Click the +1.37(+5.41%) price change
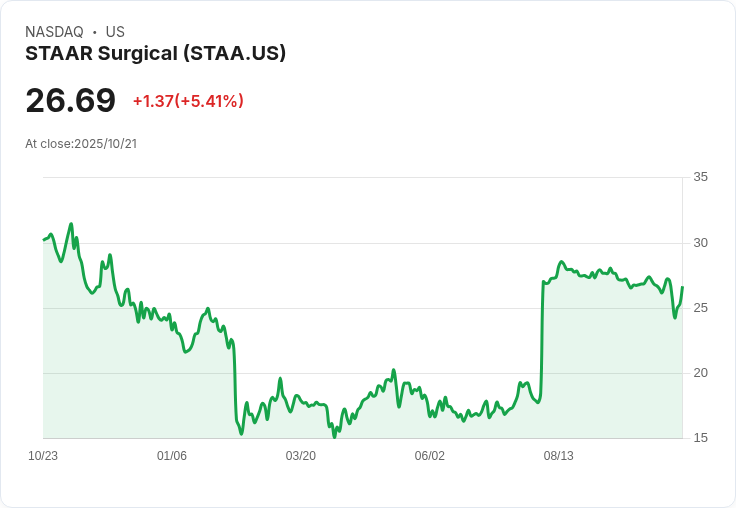The width and height of the screenshot is (736, 508). tap(188, 101)
